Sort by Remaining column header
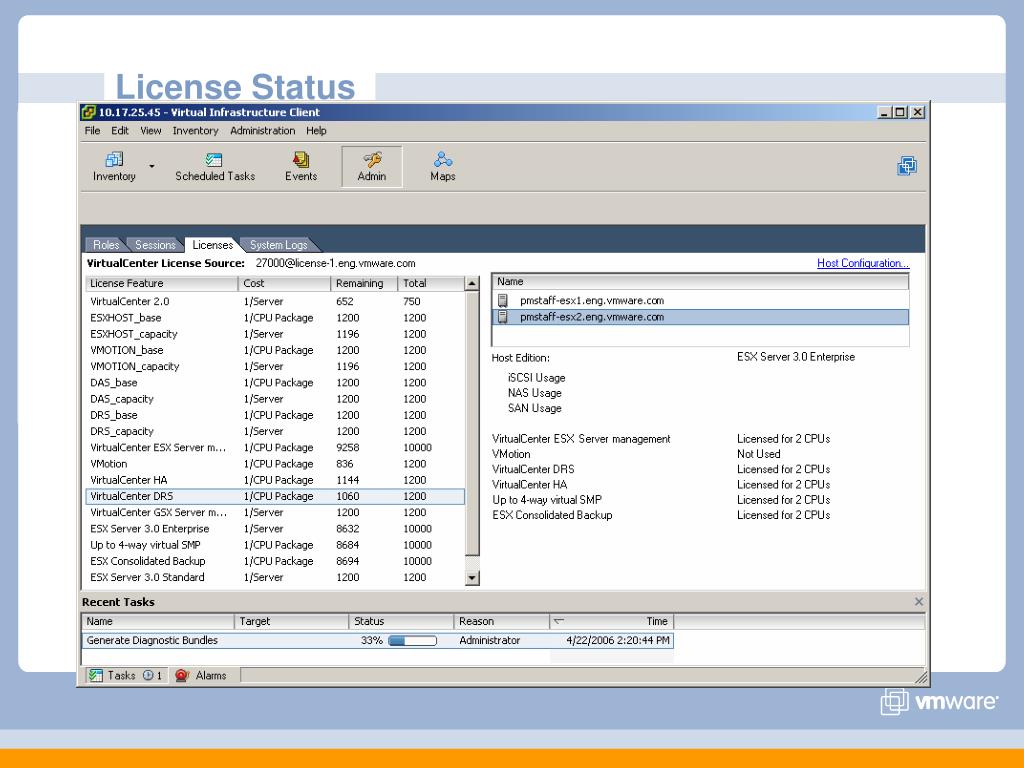The width and height of the screenshot is (1024, 768). [364, 283]
